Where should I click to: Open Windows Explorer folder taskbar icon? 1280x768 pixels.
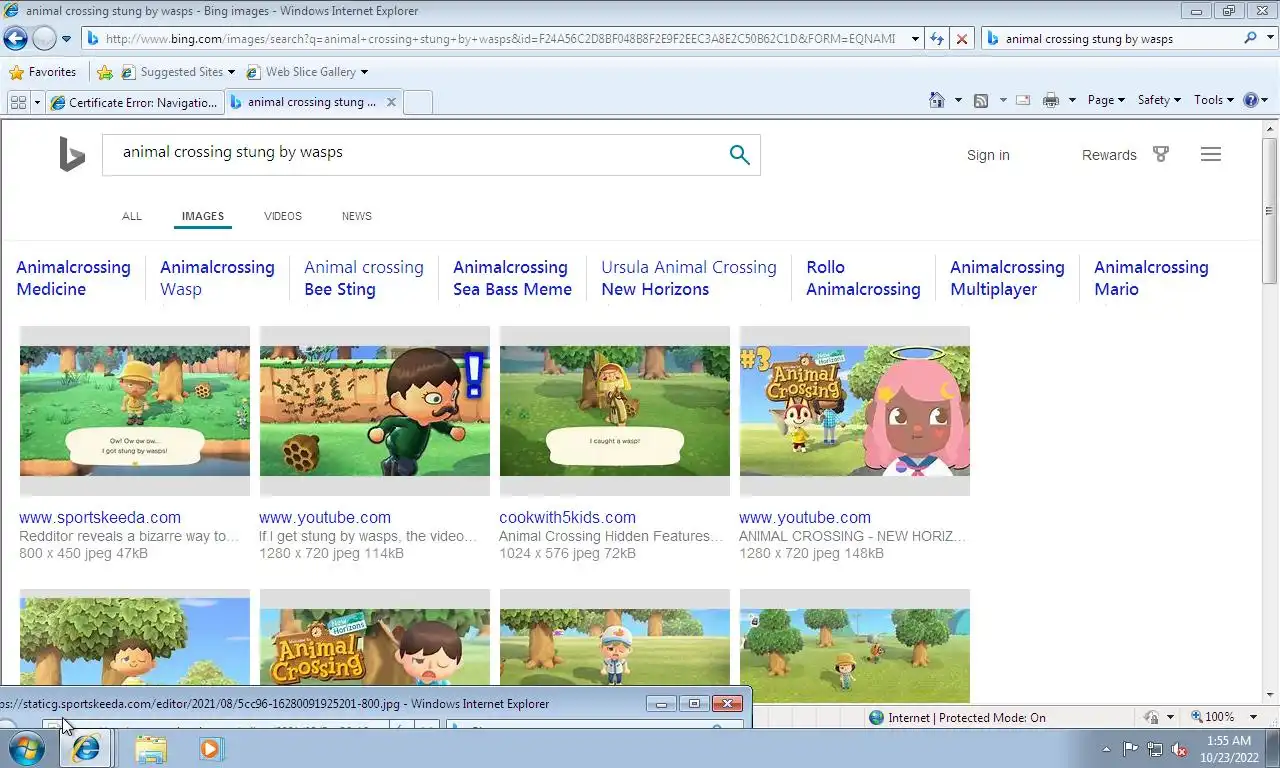[151, 748]
